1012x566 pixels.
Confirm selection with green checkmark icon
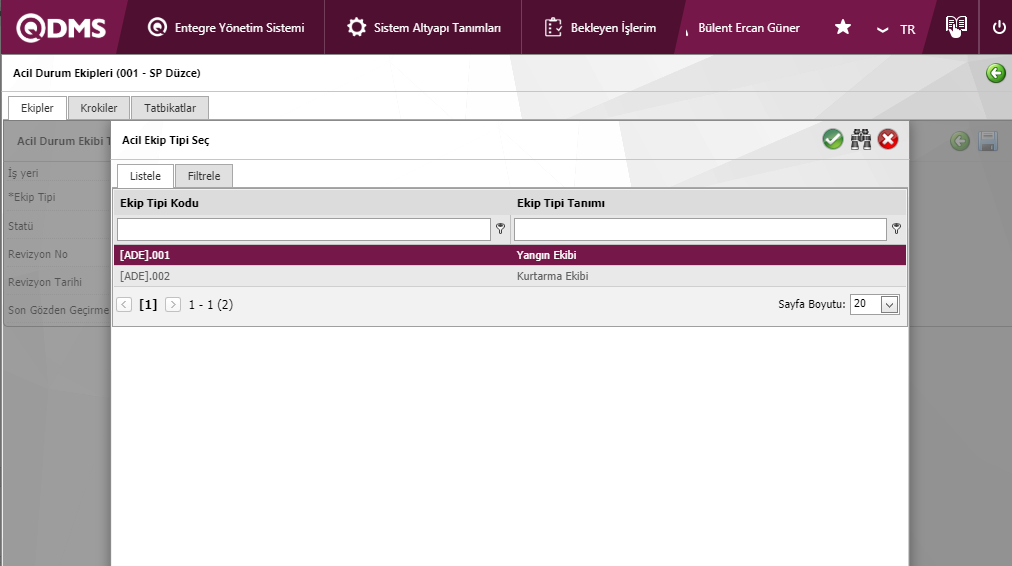(x=833, y=139)
